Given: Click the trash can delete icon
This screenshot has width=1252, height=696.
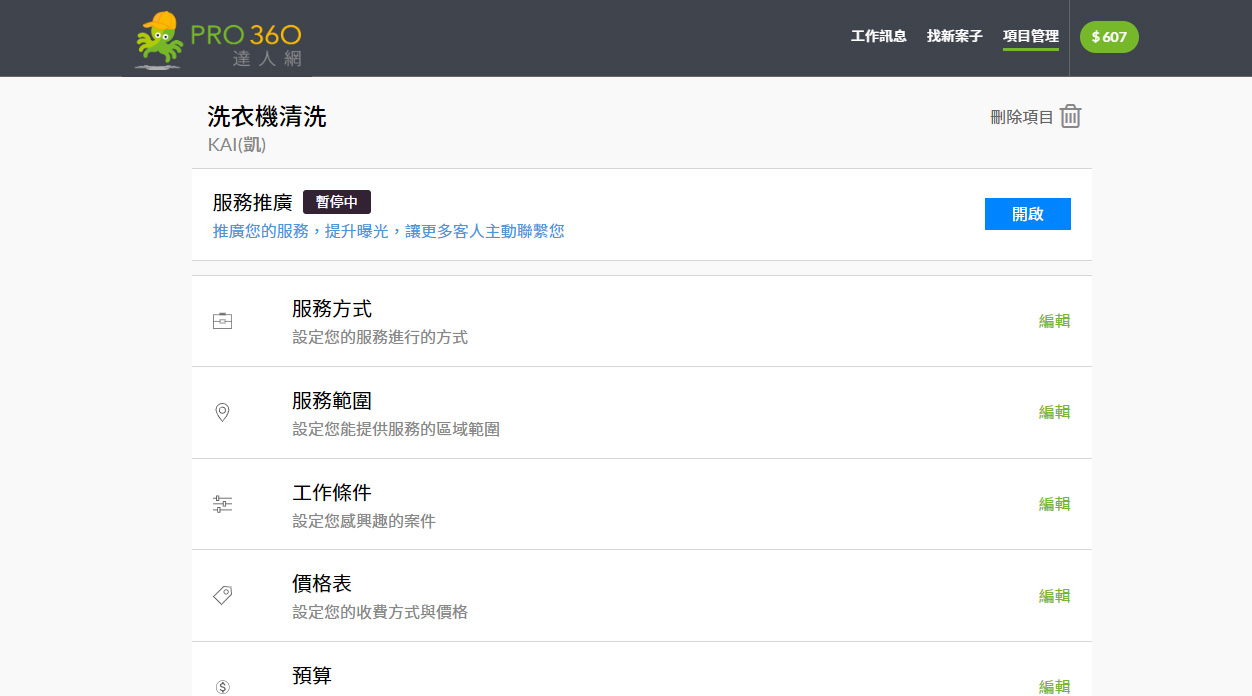Looking at the screenshot, I should coord(1070,117).
